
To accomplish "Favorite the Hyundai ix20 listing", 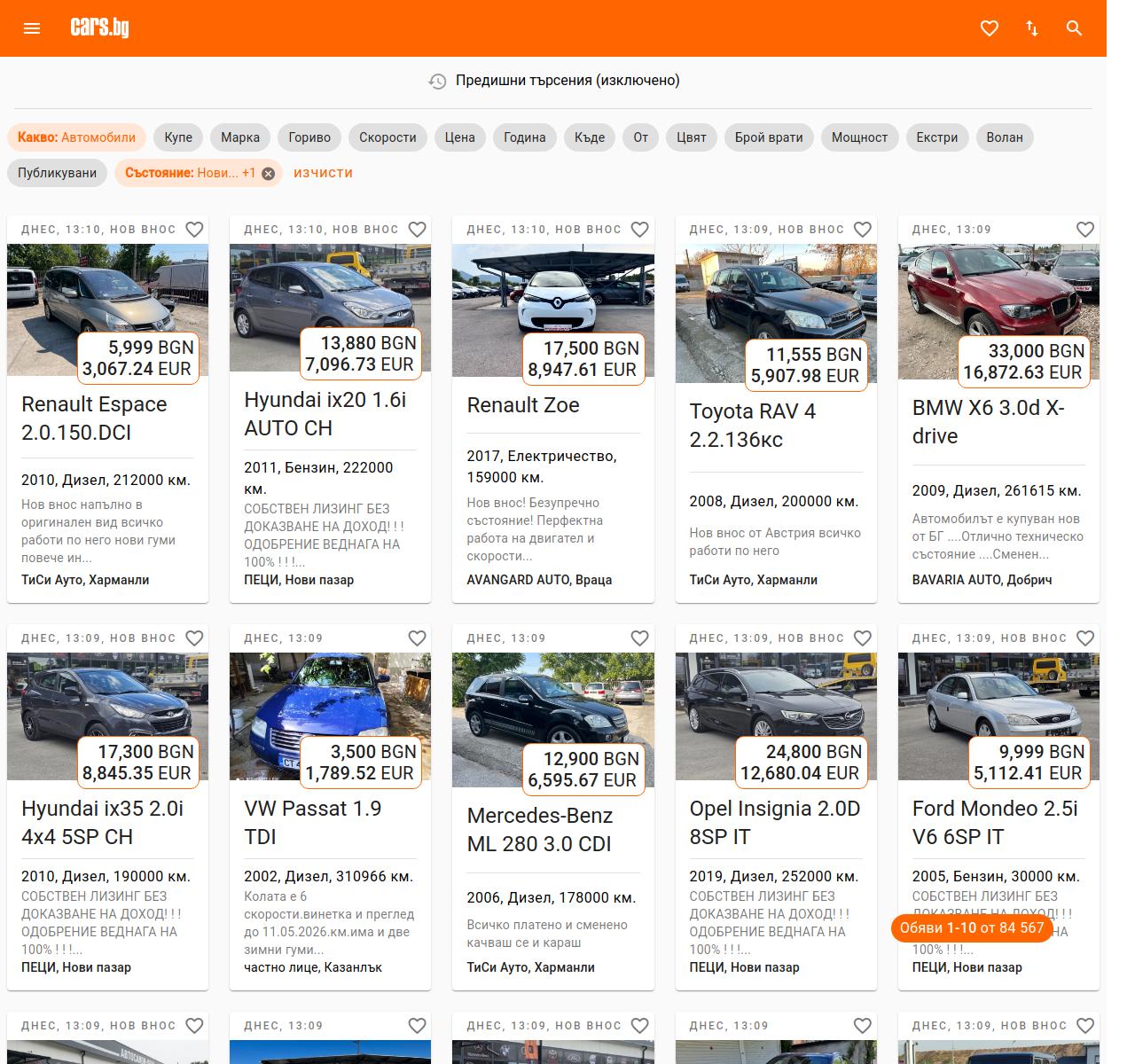I will pyautogui.click(x=417, y=230).
